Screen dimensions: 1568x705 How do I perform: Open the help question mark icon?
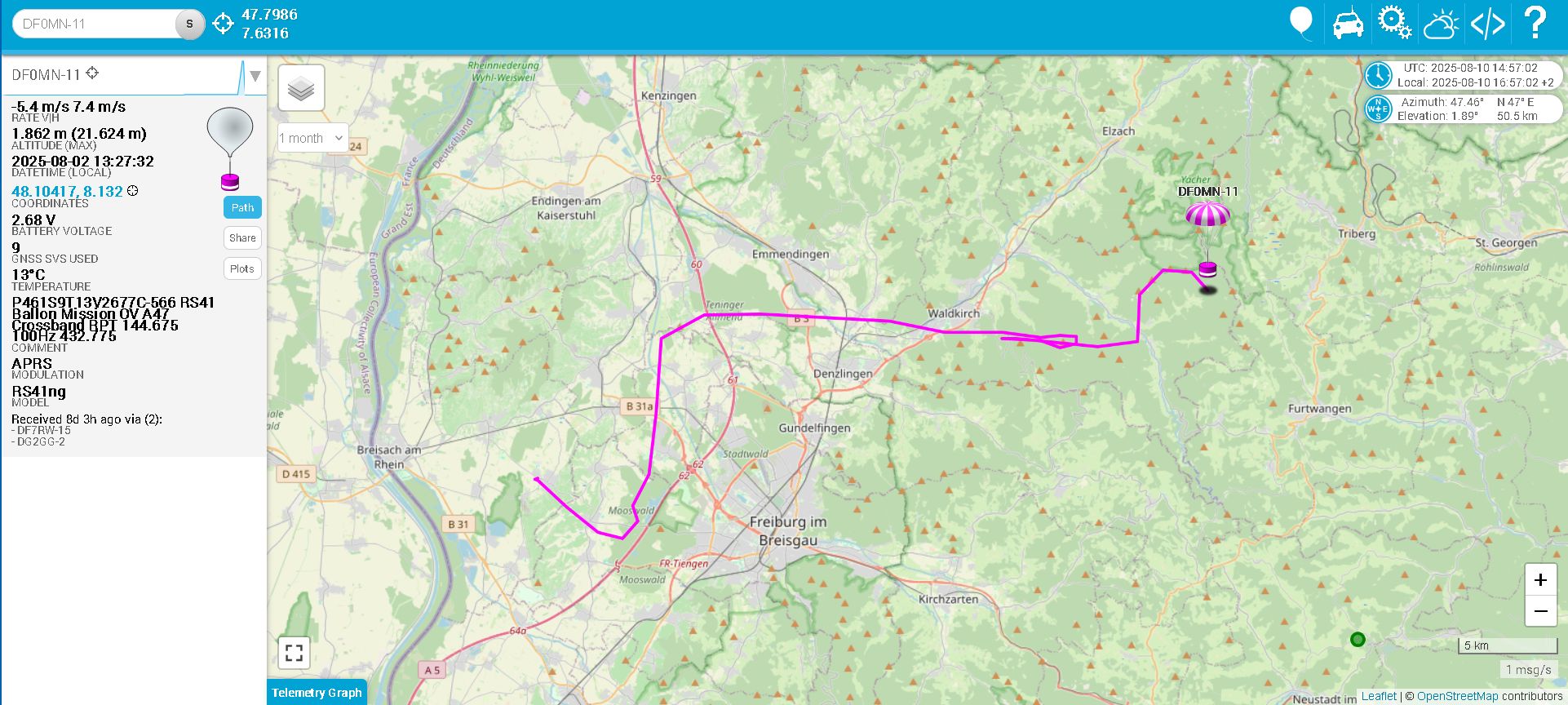[x=1535, y=22]
